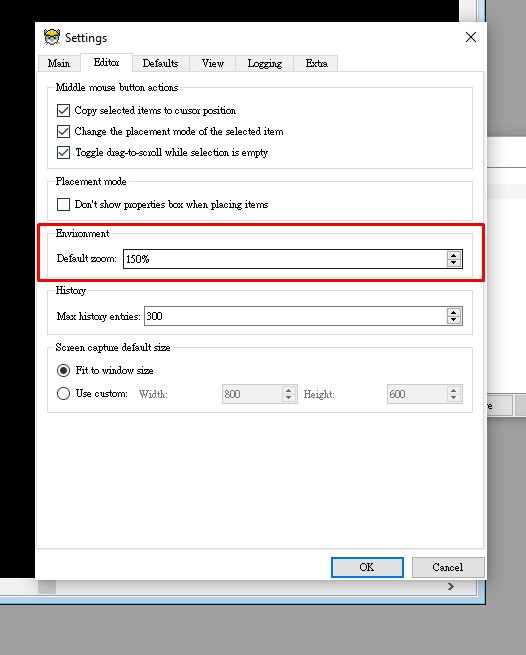
Task: Close the Settings window
Action: pyautogui.click(x=471, y=37)
